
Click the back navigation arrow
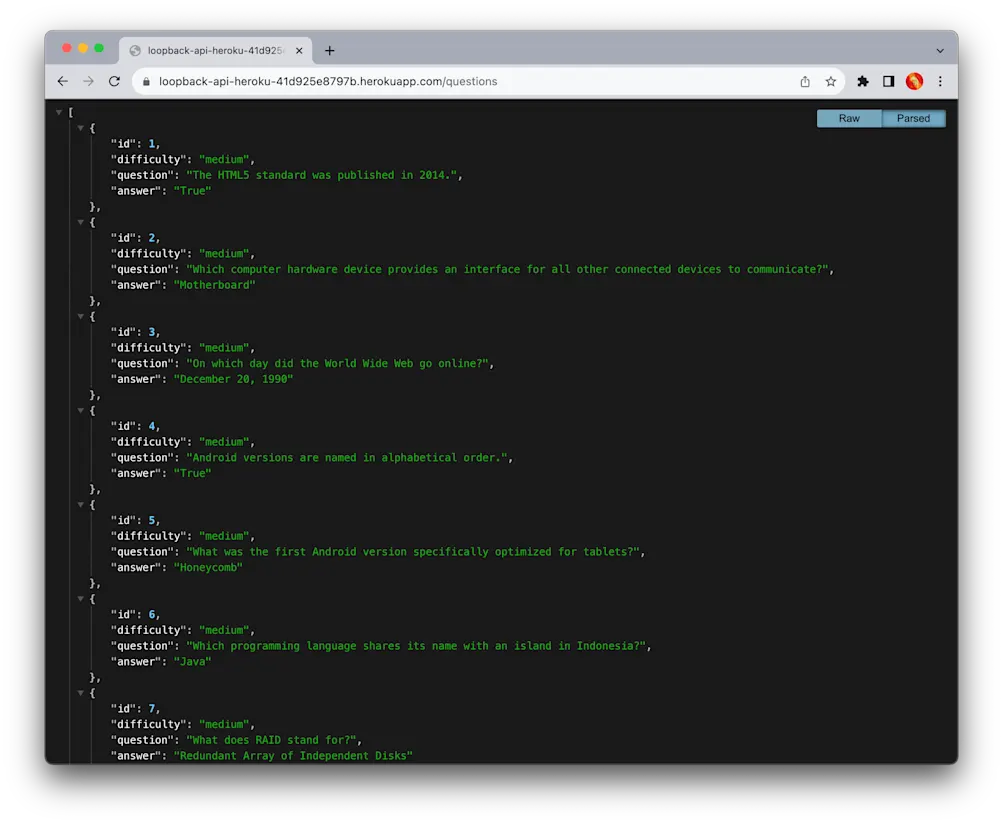62,81
